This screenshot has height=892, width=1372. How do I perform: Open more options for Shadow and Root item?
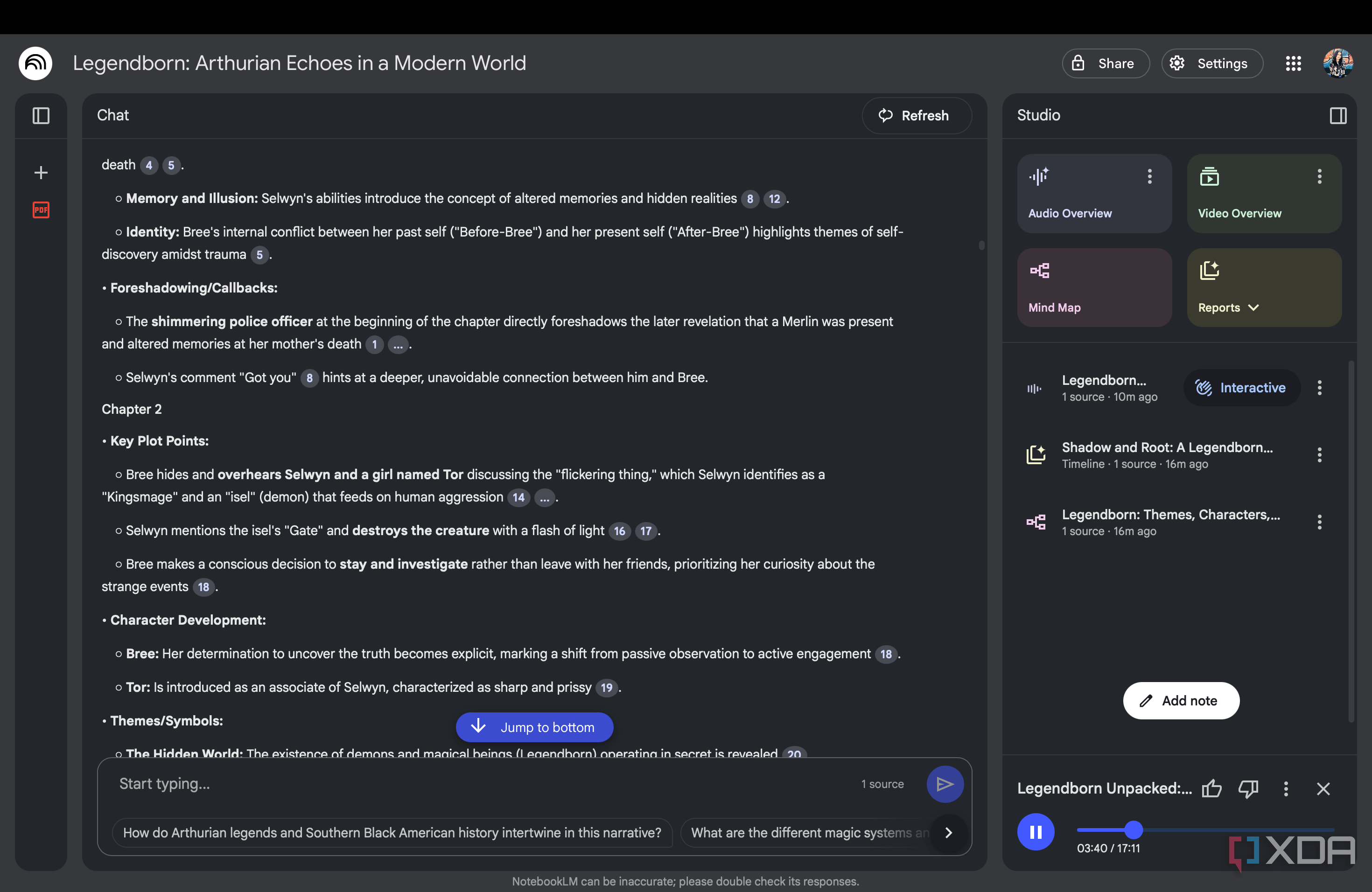[x=1319, y=455]
